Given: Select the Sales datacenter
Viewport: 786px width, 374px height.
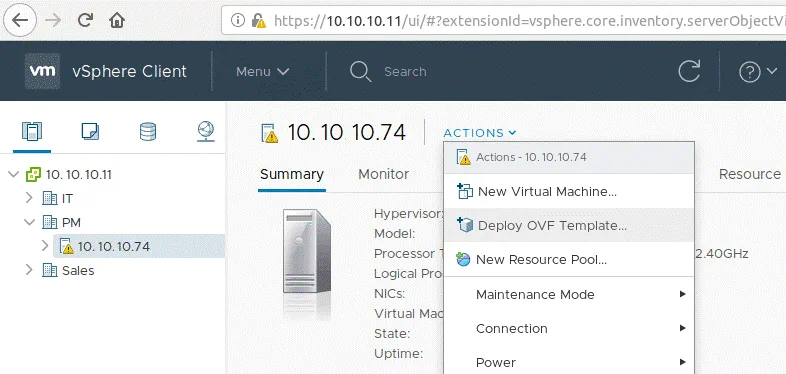Looking at the screenshot, I should pos(78,270).
